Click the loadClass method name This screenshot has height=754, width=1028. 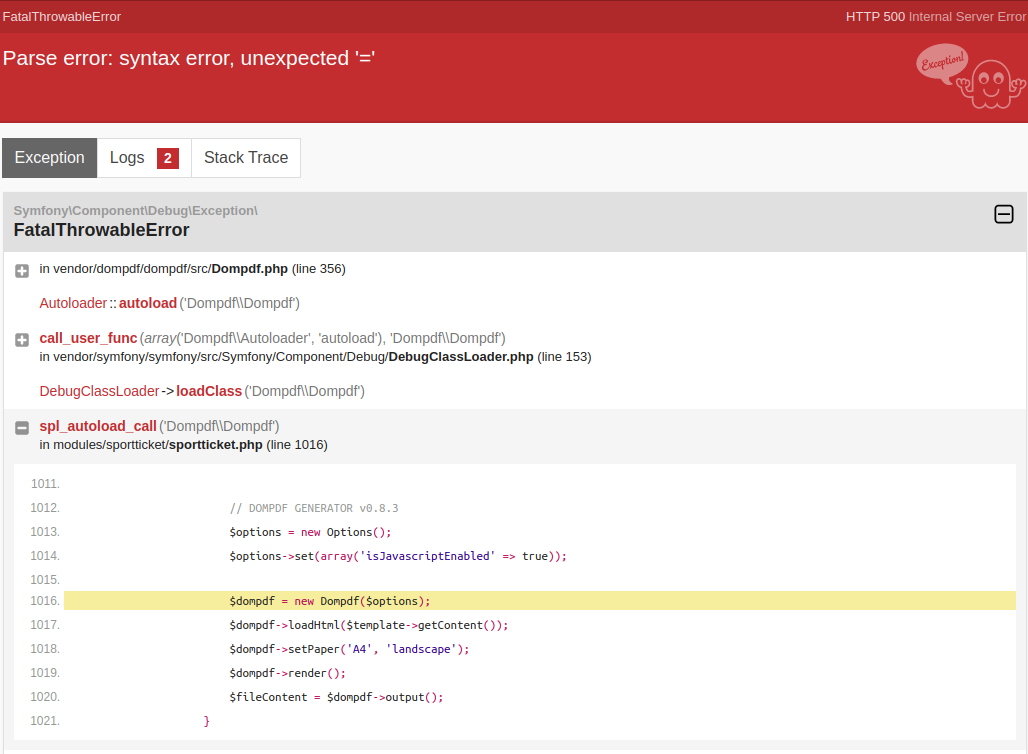click(209, 391)
